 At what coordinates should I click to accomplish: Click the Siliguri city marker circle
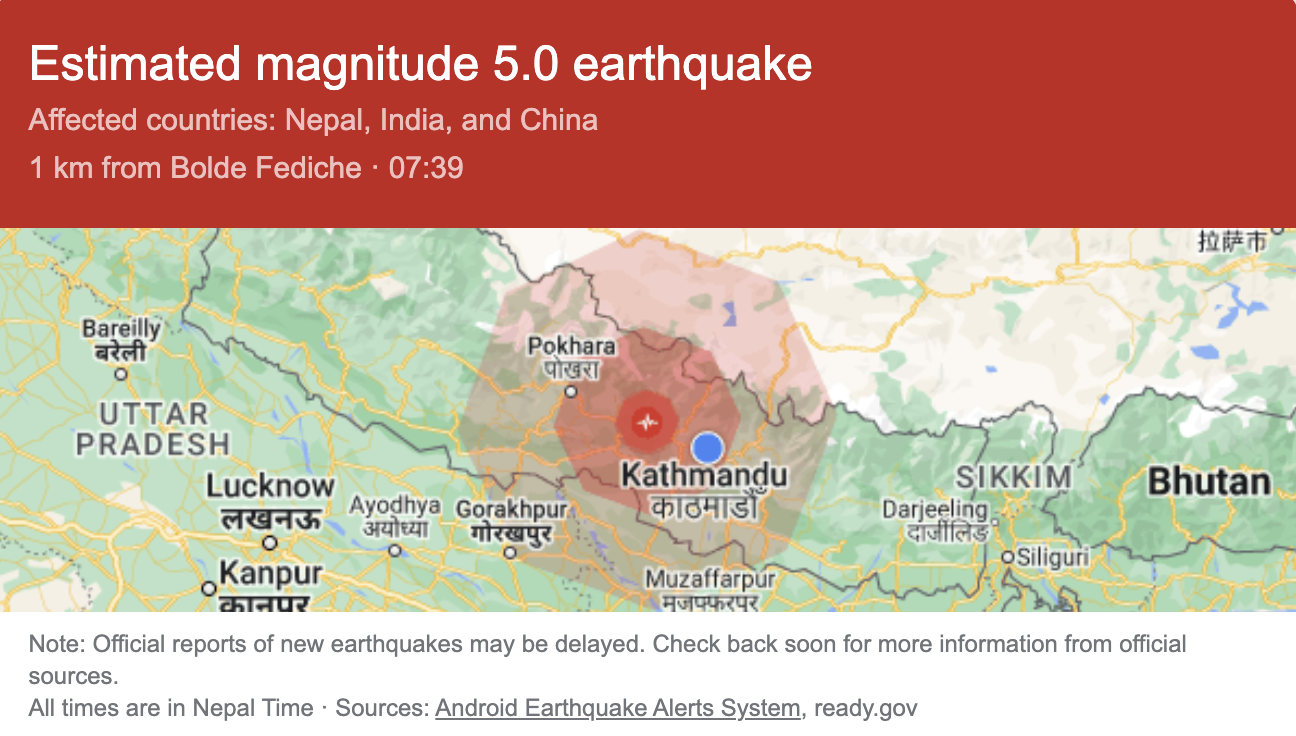tap(1008, 557)
